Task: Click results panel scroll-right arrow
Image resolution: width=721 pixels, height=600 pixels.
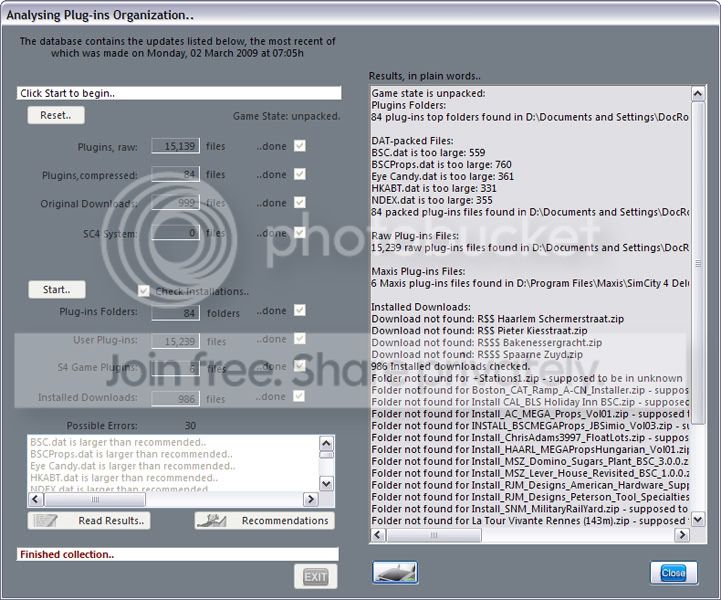Action: [x=682, y=535]
